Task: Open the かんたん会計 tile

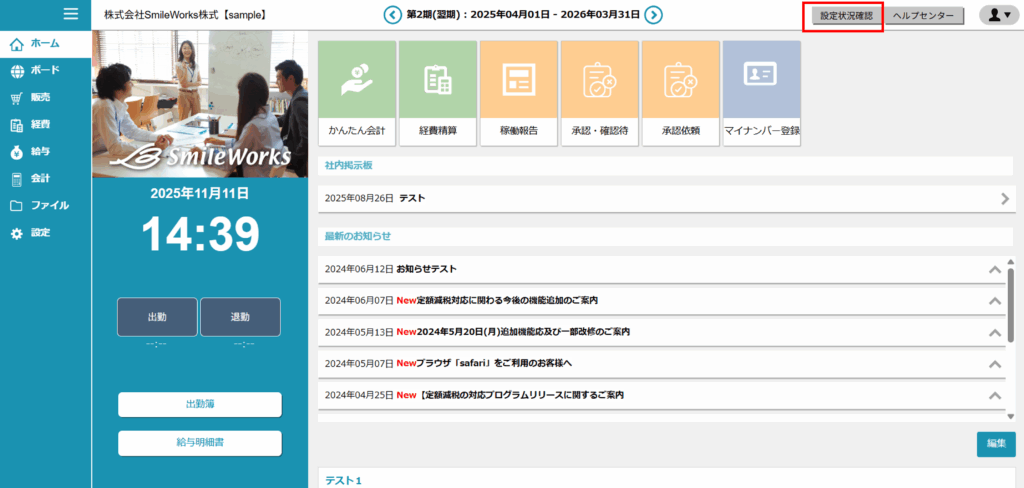Action: (x=357, y=93)
